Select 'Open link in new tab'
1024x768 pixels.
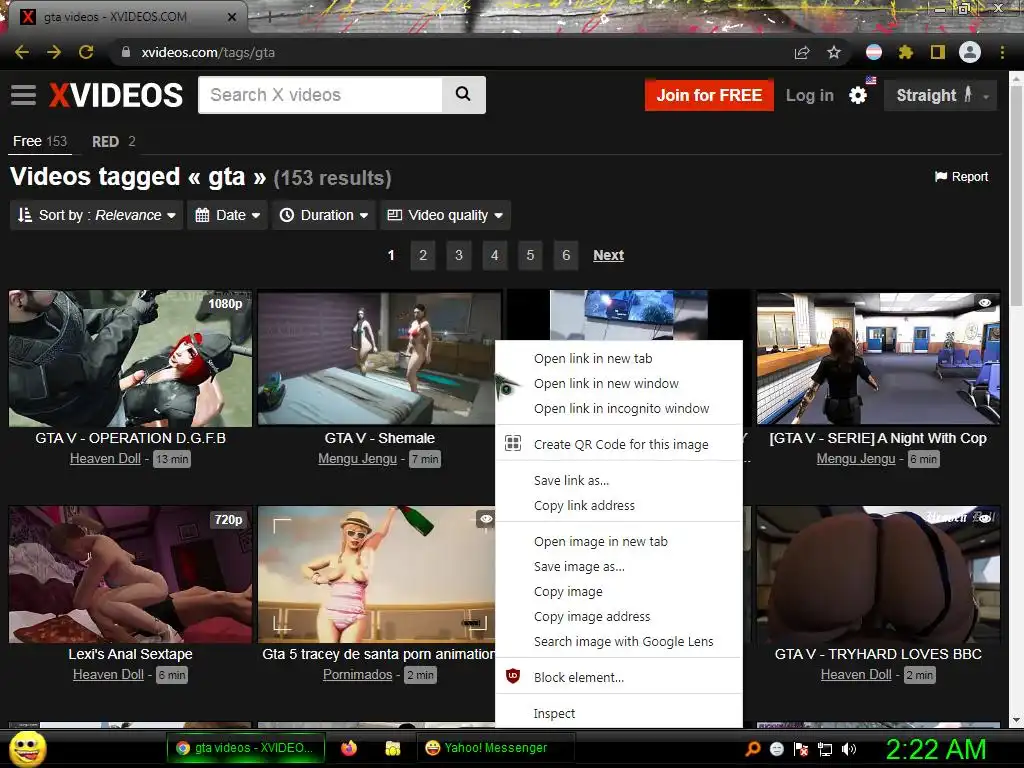pos(618,359)
